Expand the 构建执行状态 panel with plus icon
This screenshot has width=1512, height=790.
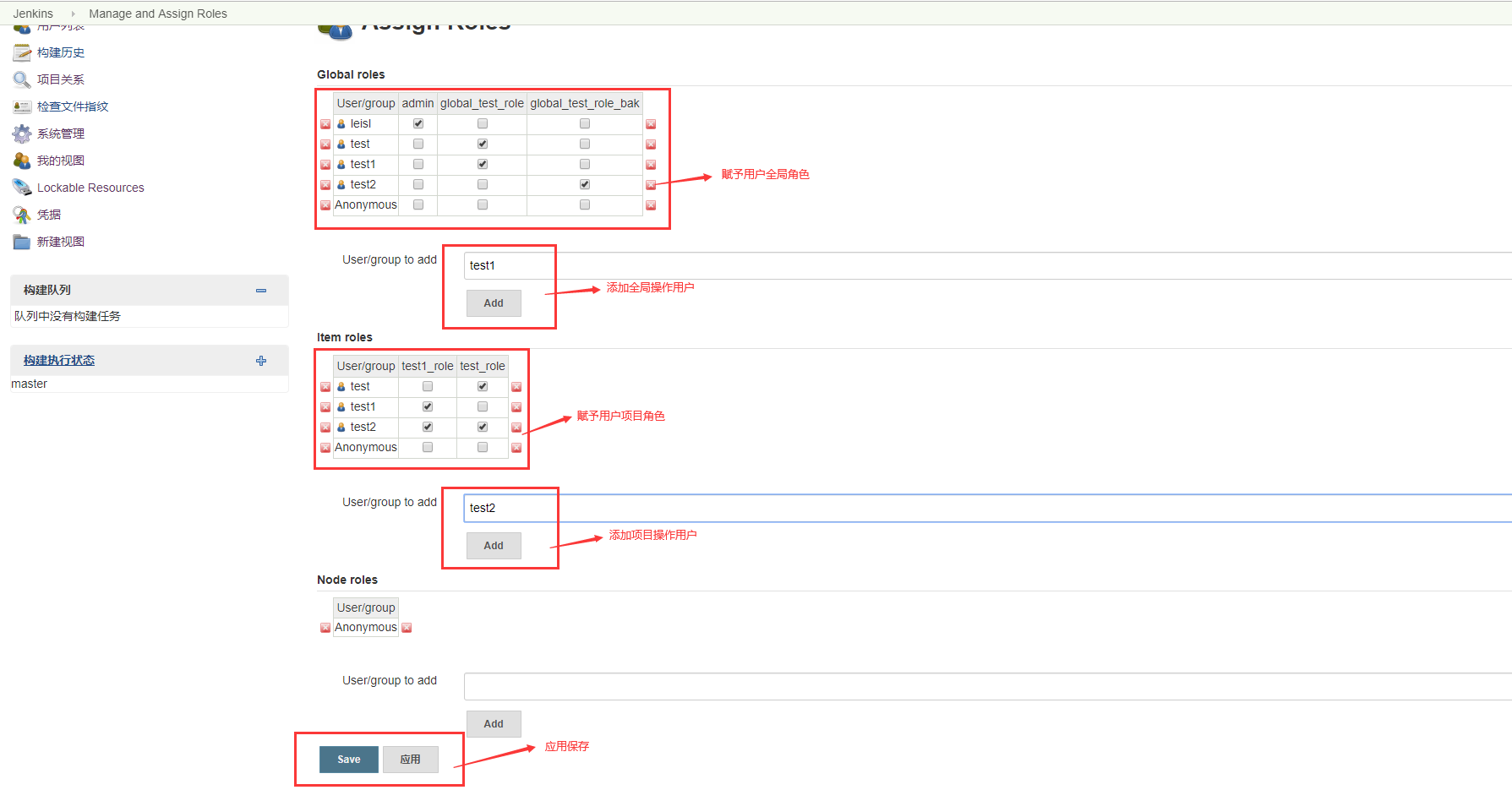261,361
